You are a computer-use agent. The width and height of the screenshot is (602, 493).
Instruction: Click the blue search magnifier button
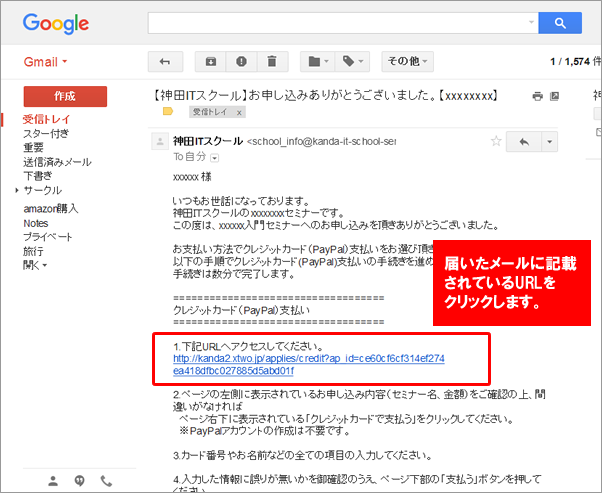(560, 23)
